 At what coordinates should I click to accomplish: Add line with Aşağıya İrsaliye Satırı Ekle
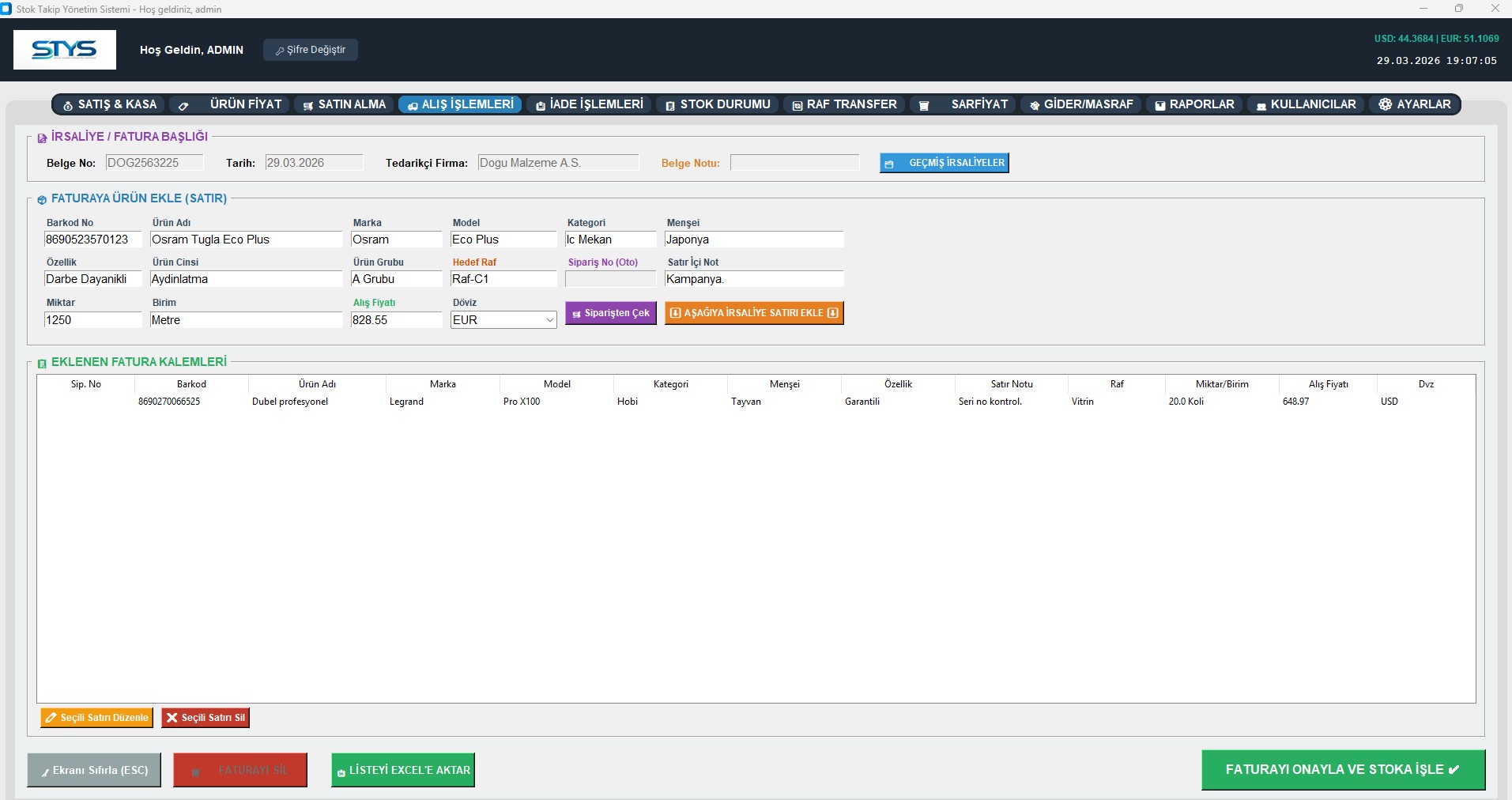tap(753, 313)
